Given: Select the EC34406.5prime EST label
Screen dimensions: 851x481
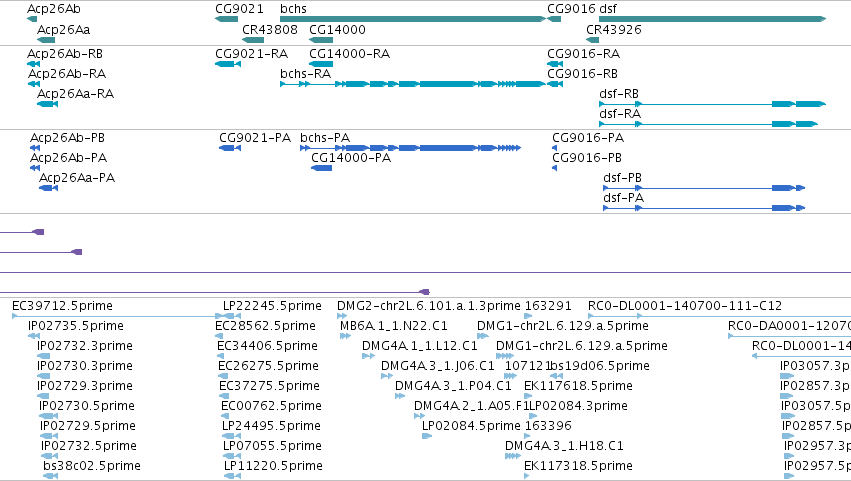Looking at the screenshot, I should [267, 346].
